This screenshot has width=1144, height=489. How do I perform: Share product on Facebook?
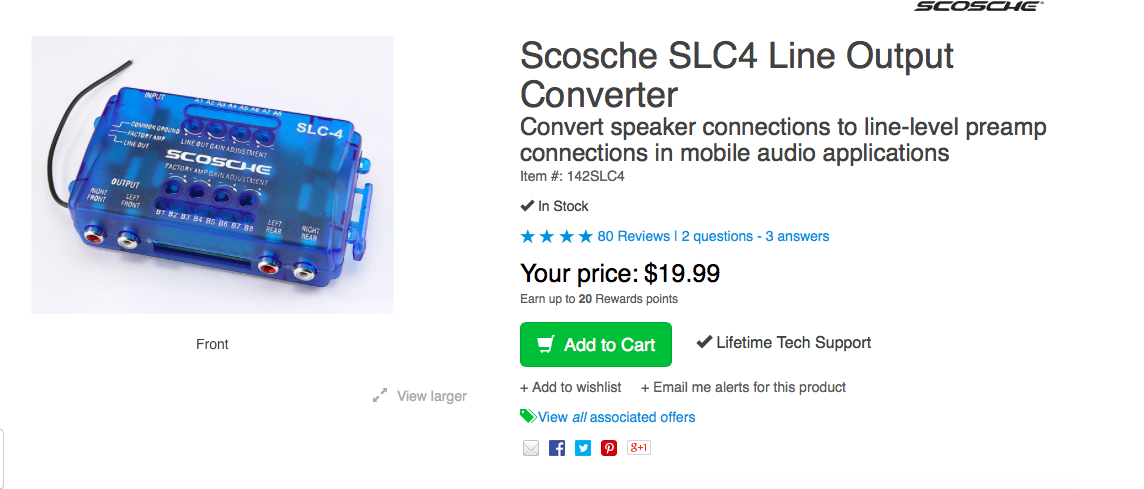pyautogui.click(x=557, y=448)
